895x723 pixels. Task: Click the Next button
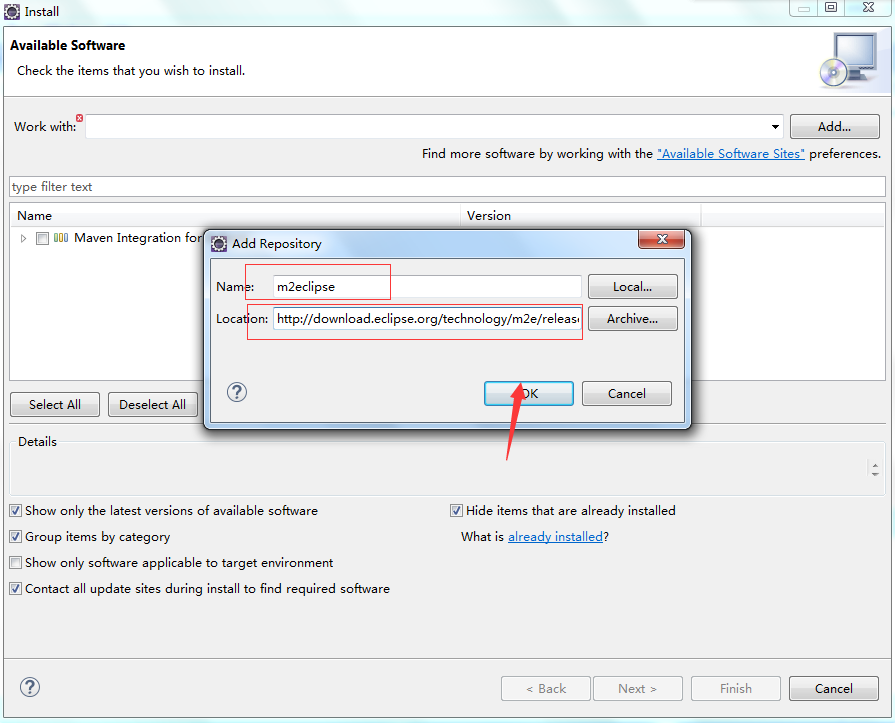click(638, 689)
